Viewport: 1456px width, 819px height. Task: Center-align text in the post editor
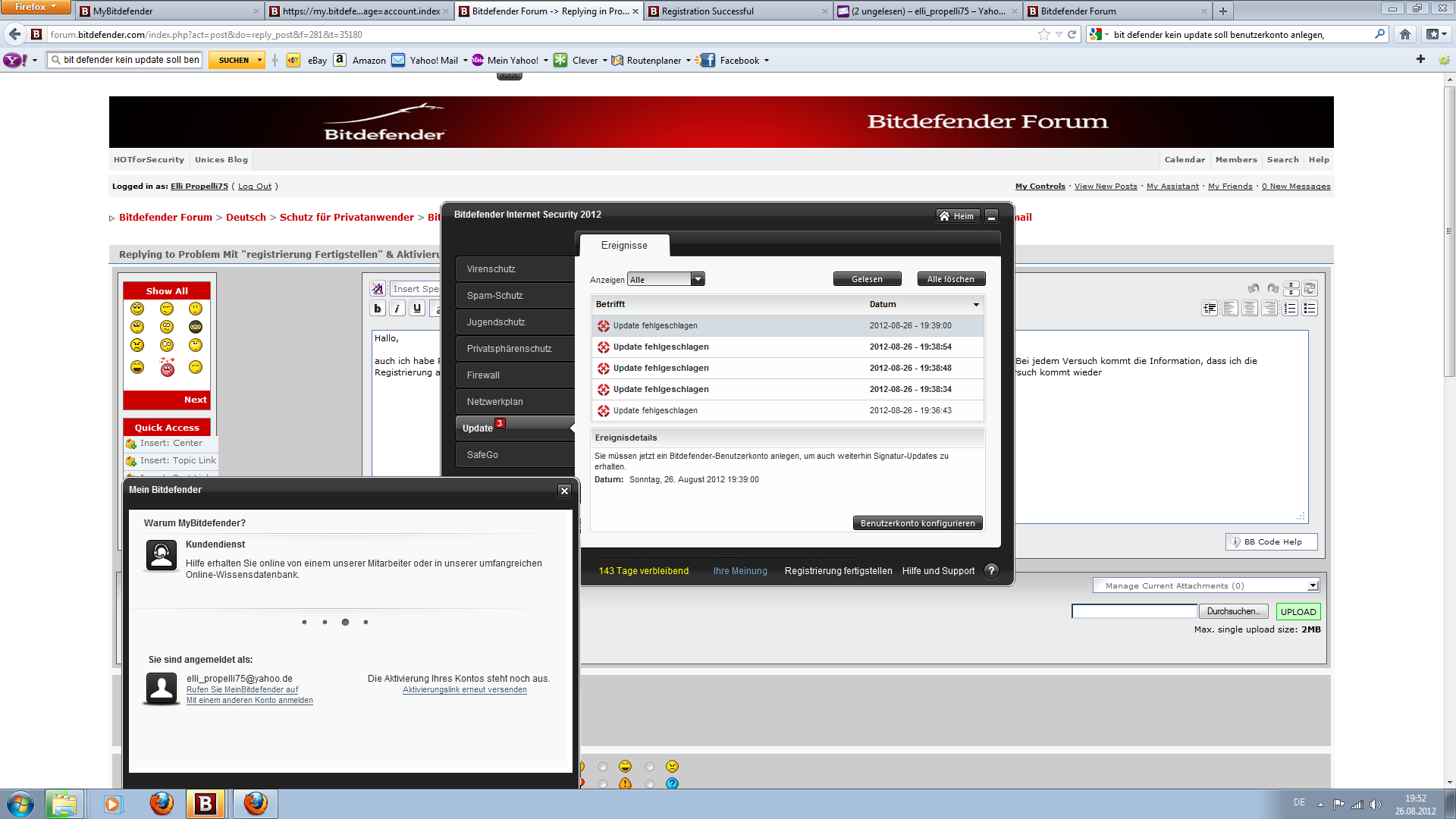click(1249, 308)
